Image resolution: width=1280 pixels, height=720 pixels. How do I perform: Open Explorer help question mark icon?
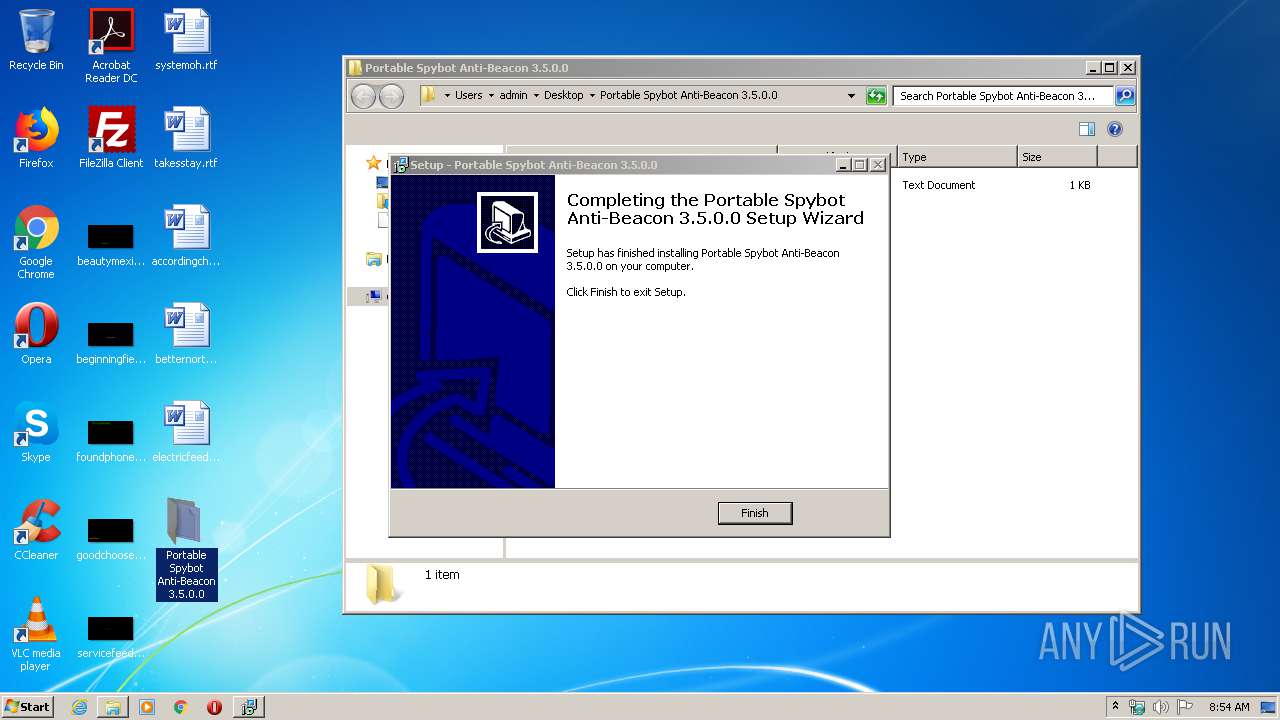click(1115, 129)
